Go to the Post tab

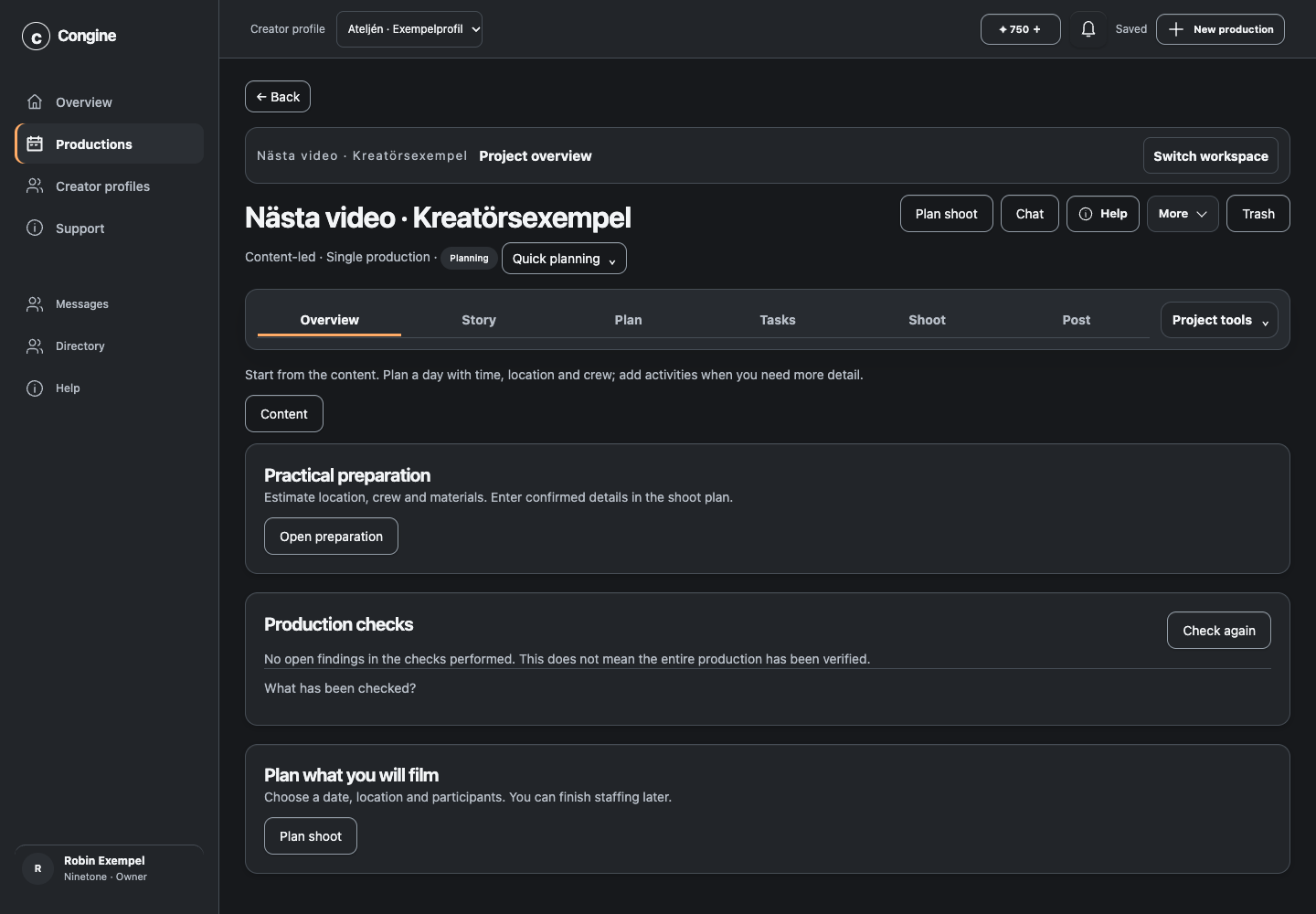(x=1077, y=320)
